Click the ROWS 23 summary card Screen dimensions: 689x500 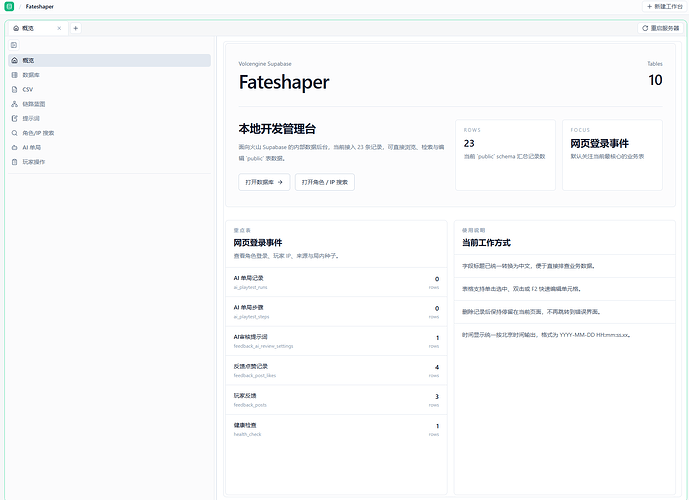(505, 155)
